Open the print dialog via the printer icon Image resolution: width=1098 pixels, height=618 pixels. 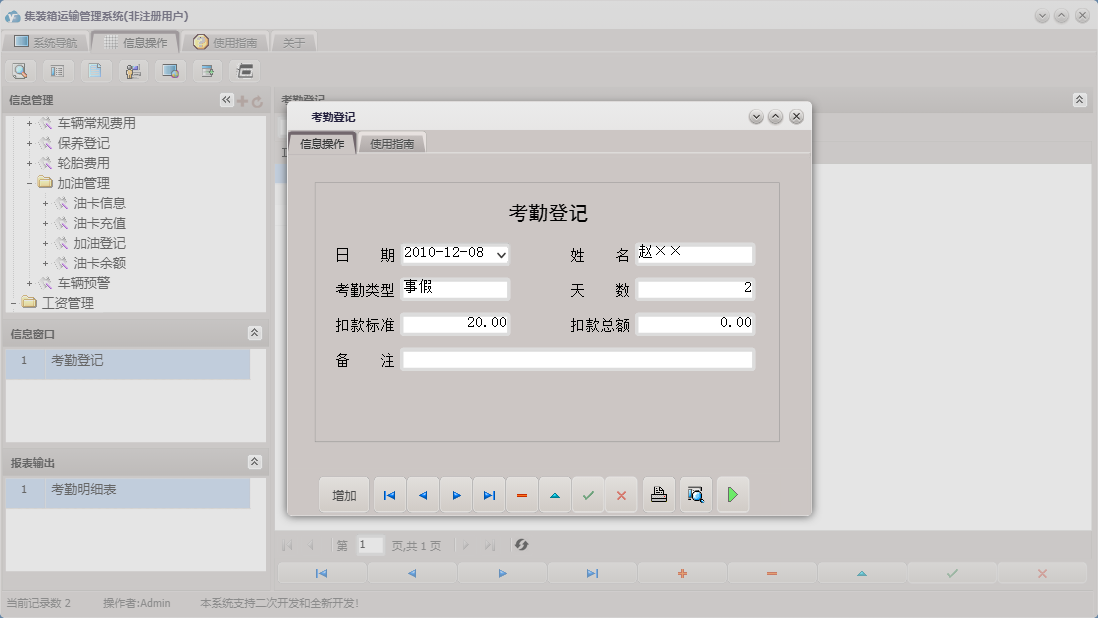[x=658, y=494]
